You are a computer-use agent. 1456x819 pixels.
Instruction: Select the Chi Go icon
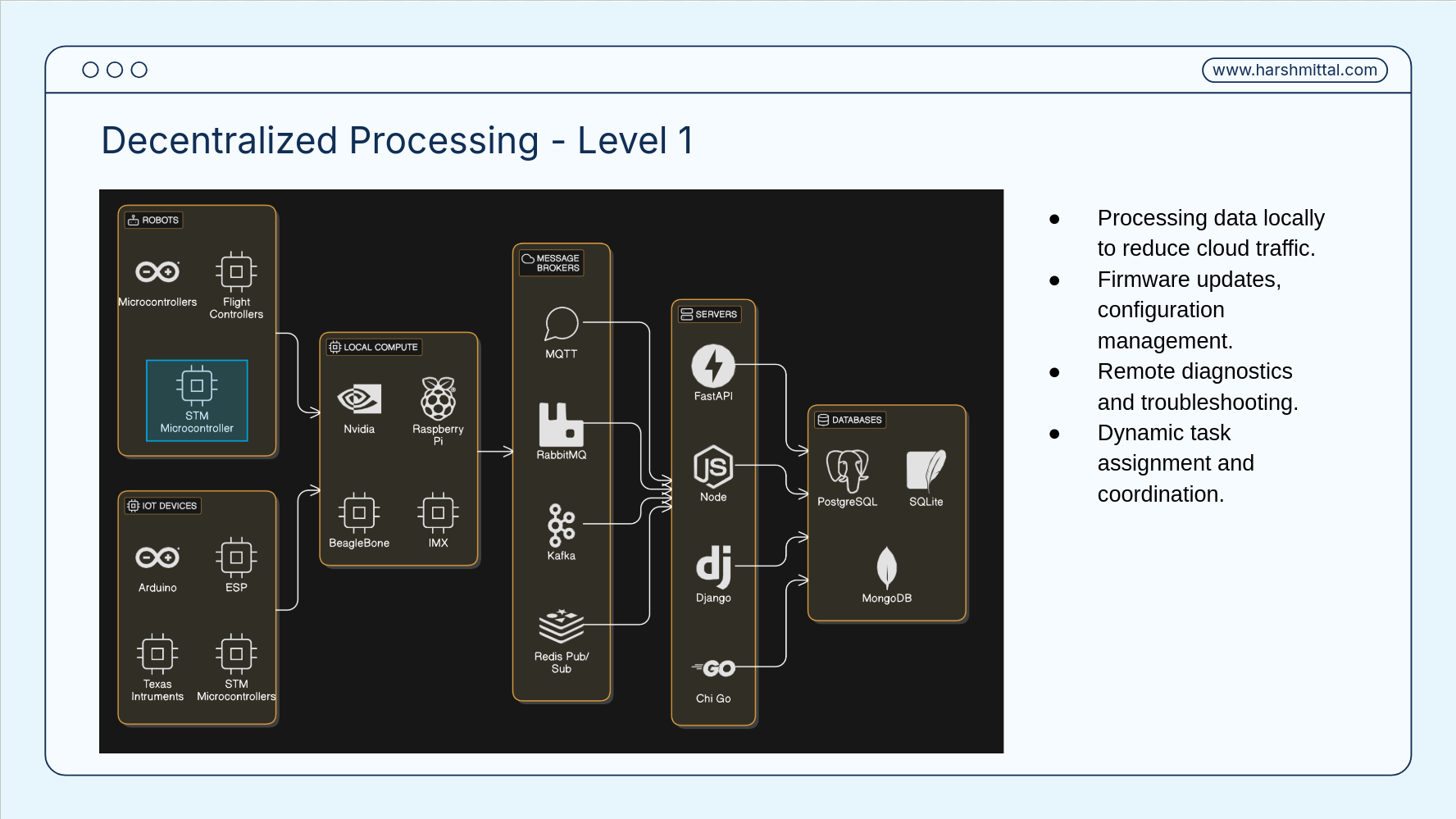[x=713, y=668]
